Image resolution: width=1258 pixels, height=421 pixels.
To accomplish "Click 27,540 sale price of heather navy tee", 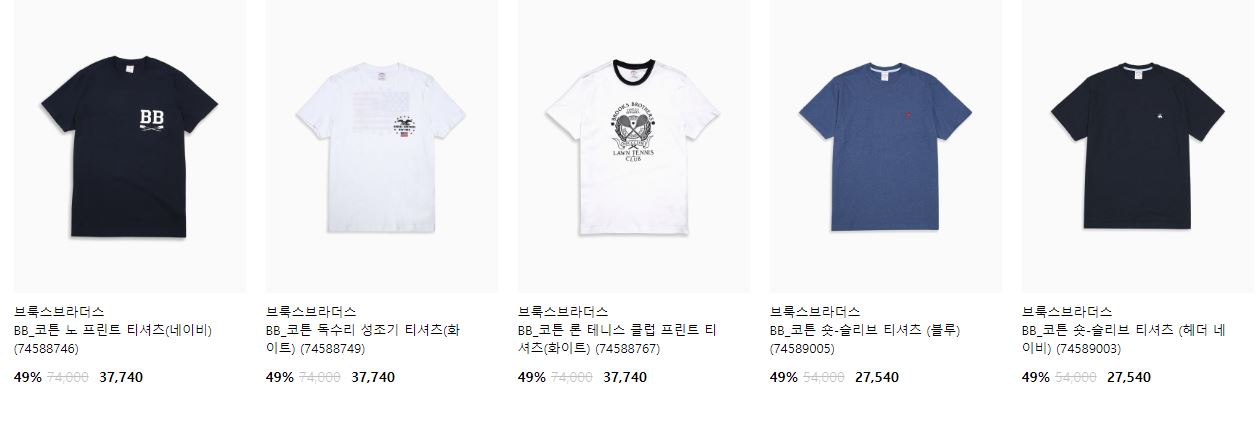I will pos(1130,377).
